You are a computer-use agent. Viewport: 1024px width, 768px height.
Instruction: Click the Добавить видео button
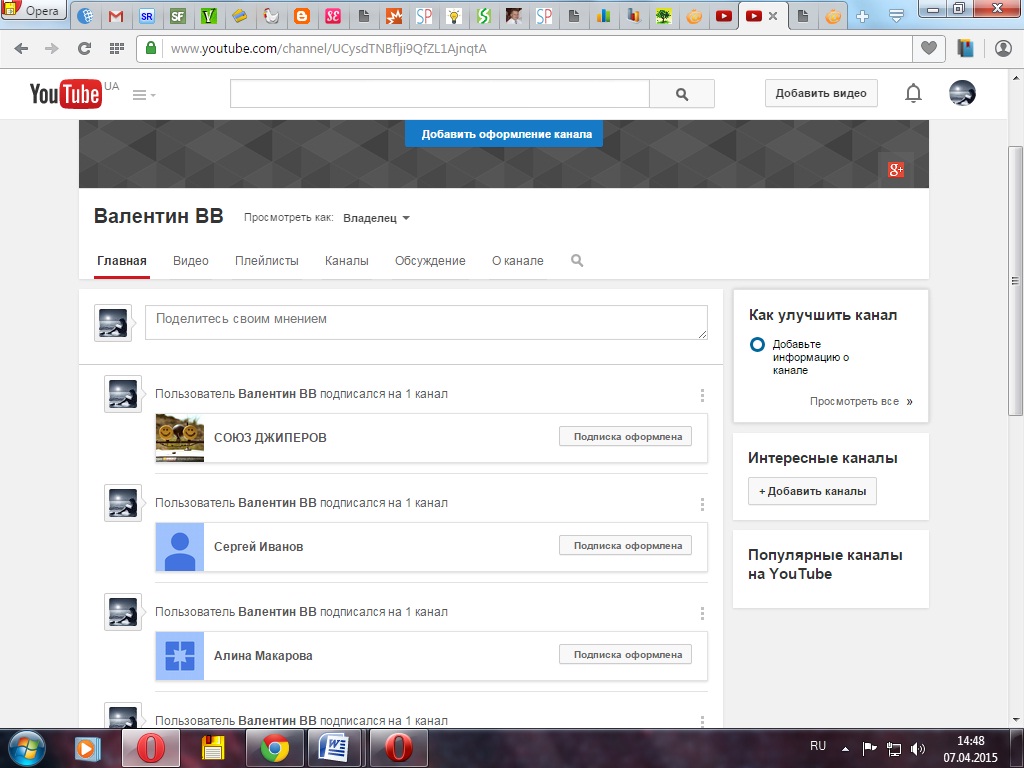pos(821,93)
